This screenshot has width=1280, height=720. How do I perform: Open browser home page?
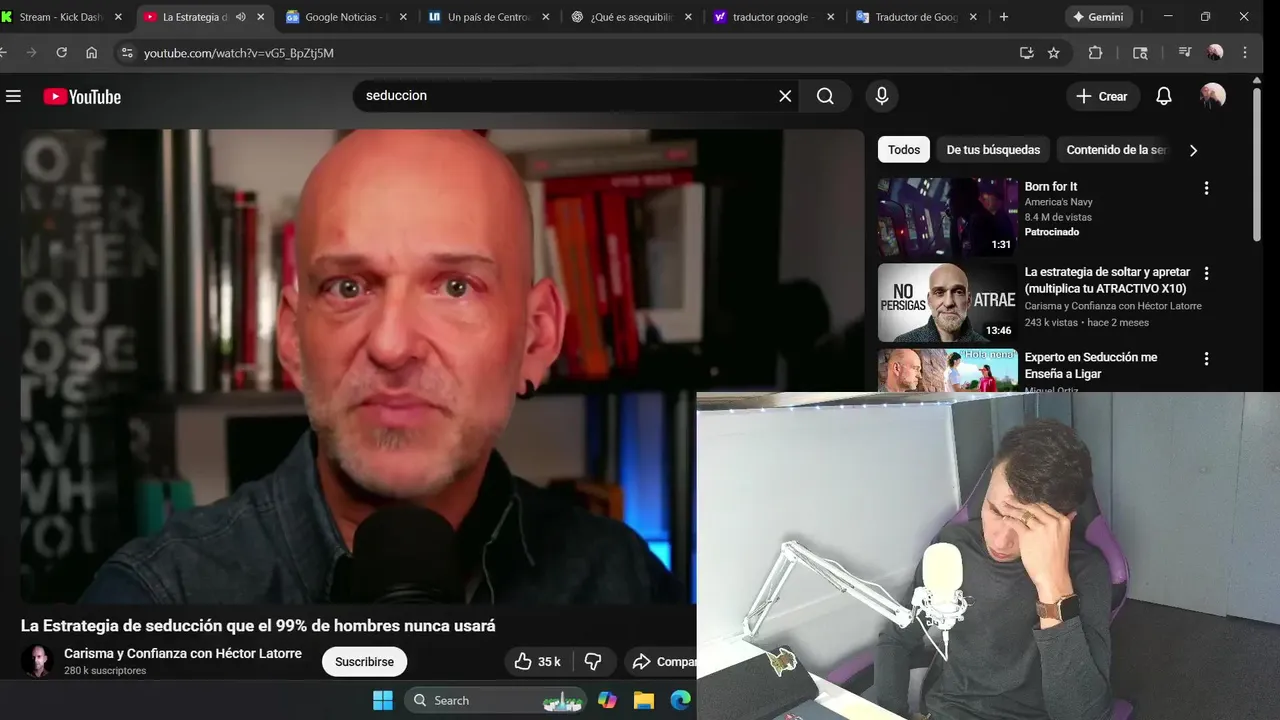tap(91, 53)
